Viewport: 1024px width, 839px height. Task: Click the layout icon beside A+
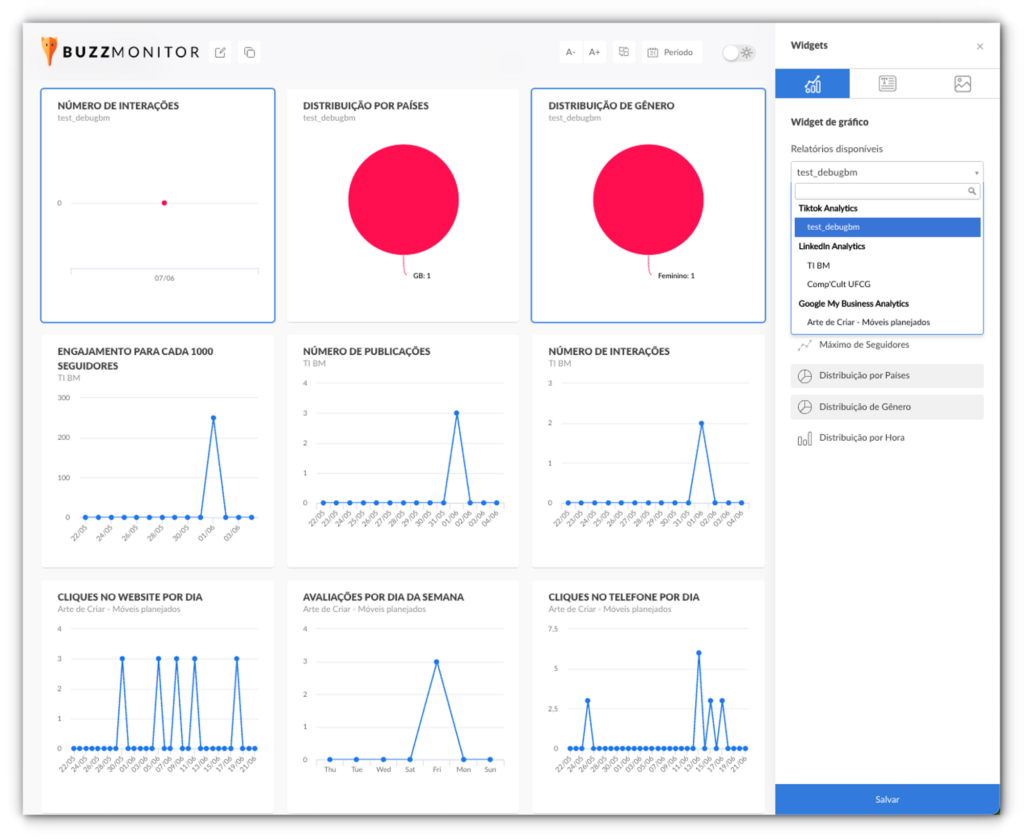(x=623, y=52)
